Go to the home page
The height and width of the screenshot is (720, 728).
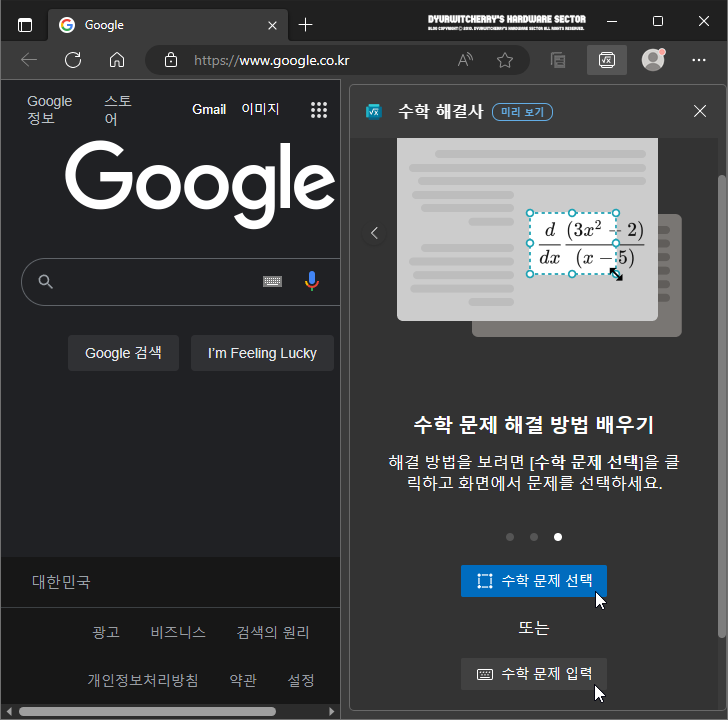click(117, 60)
